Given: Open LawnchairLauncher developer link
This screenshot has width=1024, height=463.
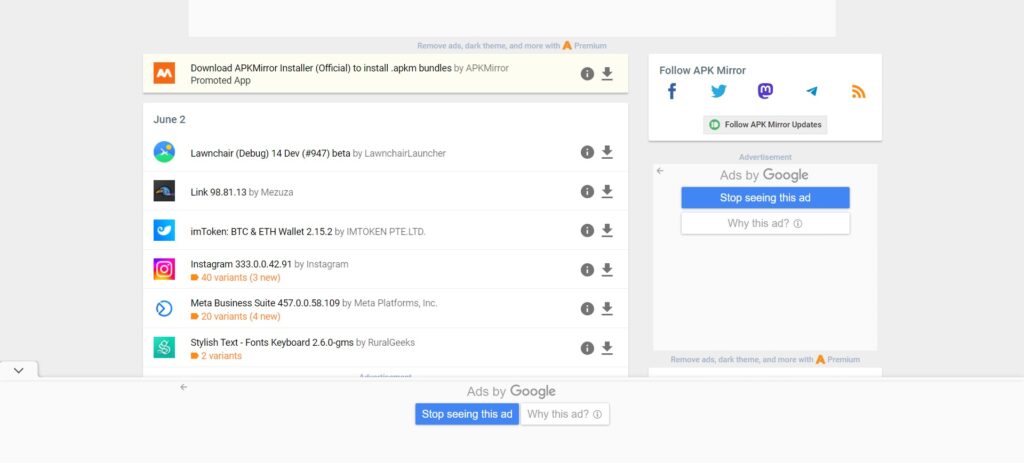Looking at the screenshot, I should (405, 153).
